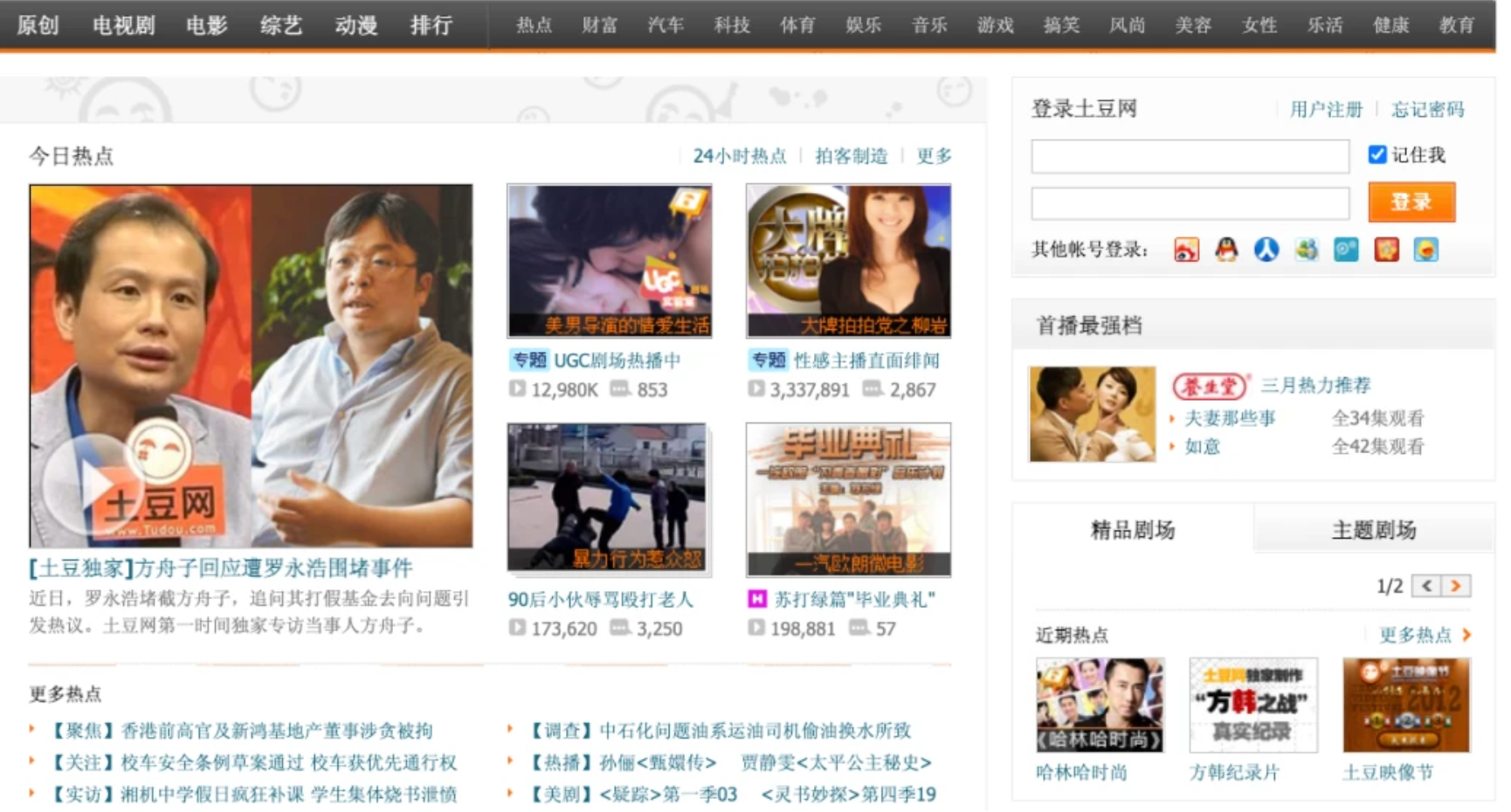Select the 游戏 channel
1511x812 pixels.
tap(996, 25)
